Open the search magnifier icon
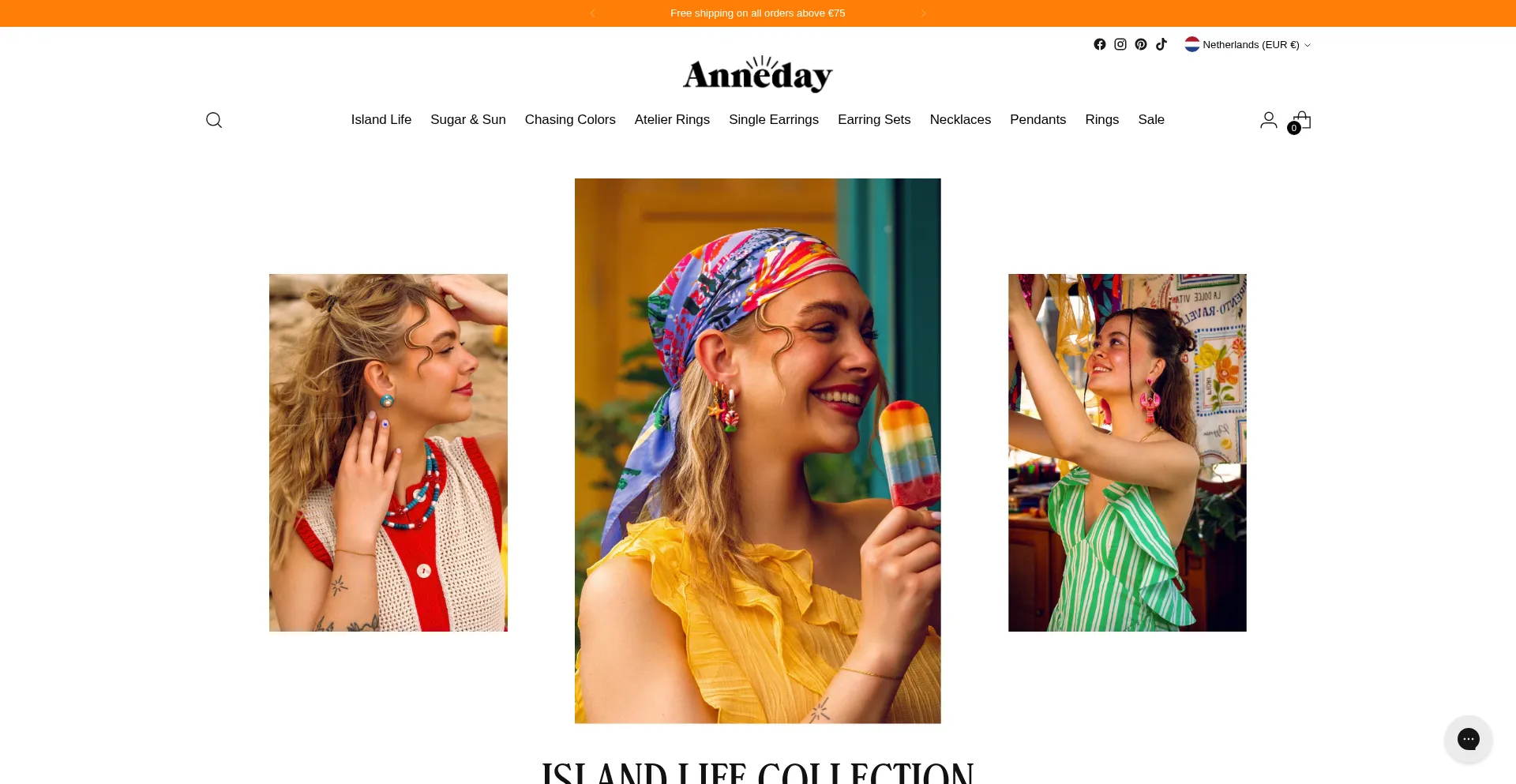 (214, 120)
